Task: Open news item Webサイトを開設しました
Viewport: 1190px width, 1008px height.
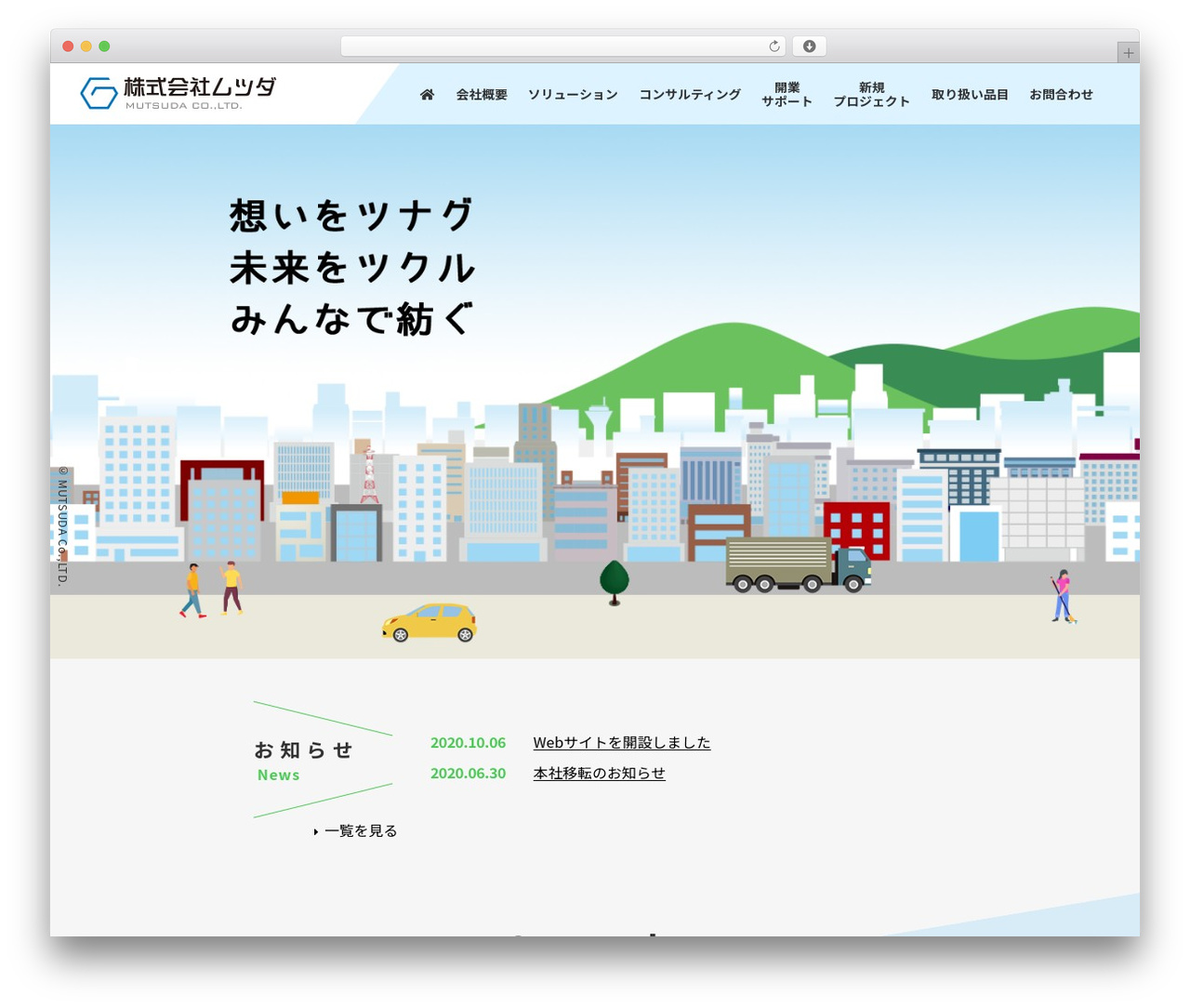Action: click(622, 743)
